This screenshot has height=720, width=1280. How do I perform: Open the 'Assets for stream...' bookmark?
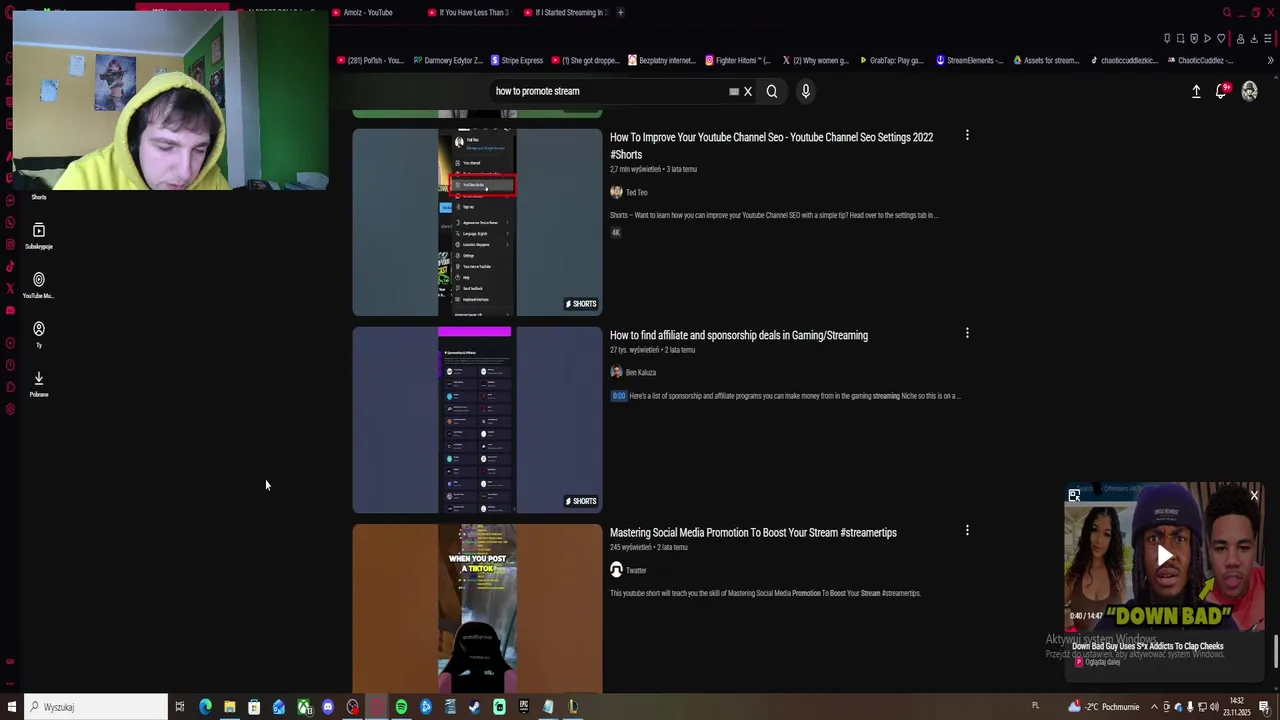(x=1046, y=60)
